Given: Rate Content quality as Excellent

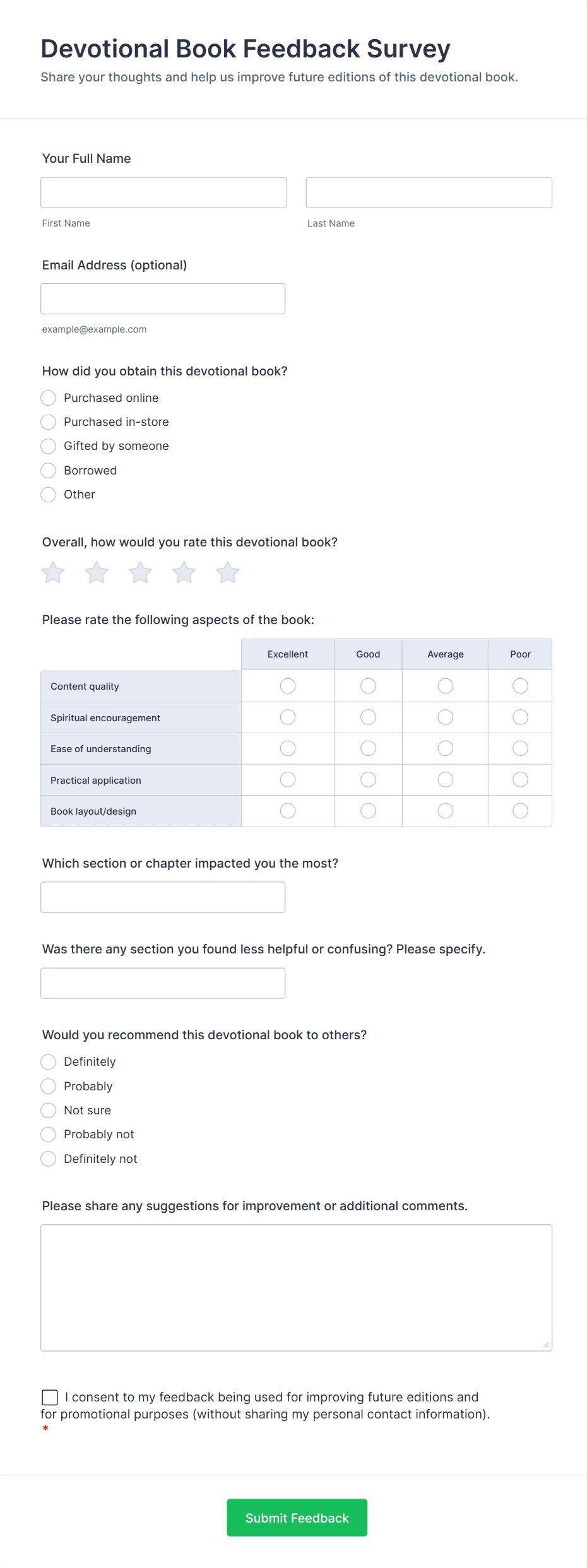Looking at the screenshot, I should click(x=287, y=685).
